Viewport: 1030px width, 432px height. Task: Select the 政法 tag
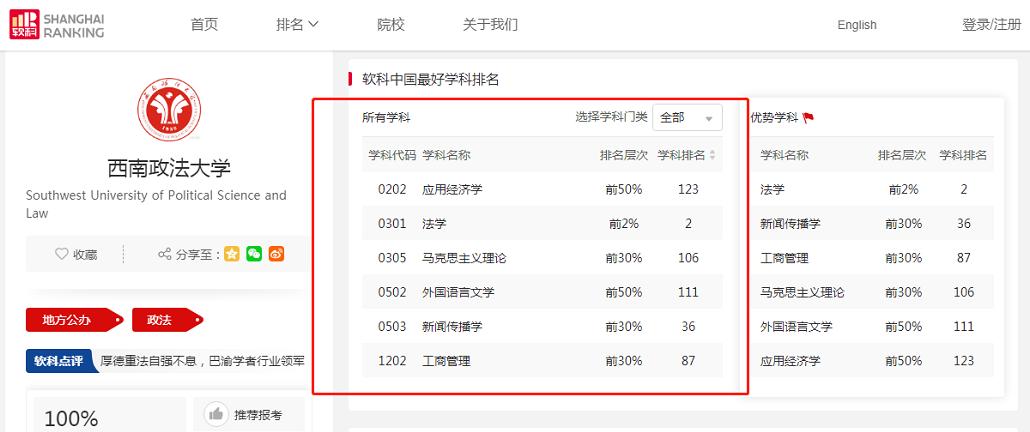pyautogui.click(x=167, y=320)
